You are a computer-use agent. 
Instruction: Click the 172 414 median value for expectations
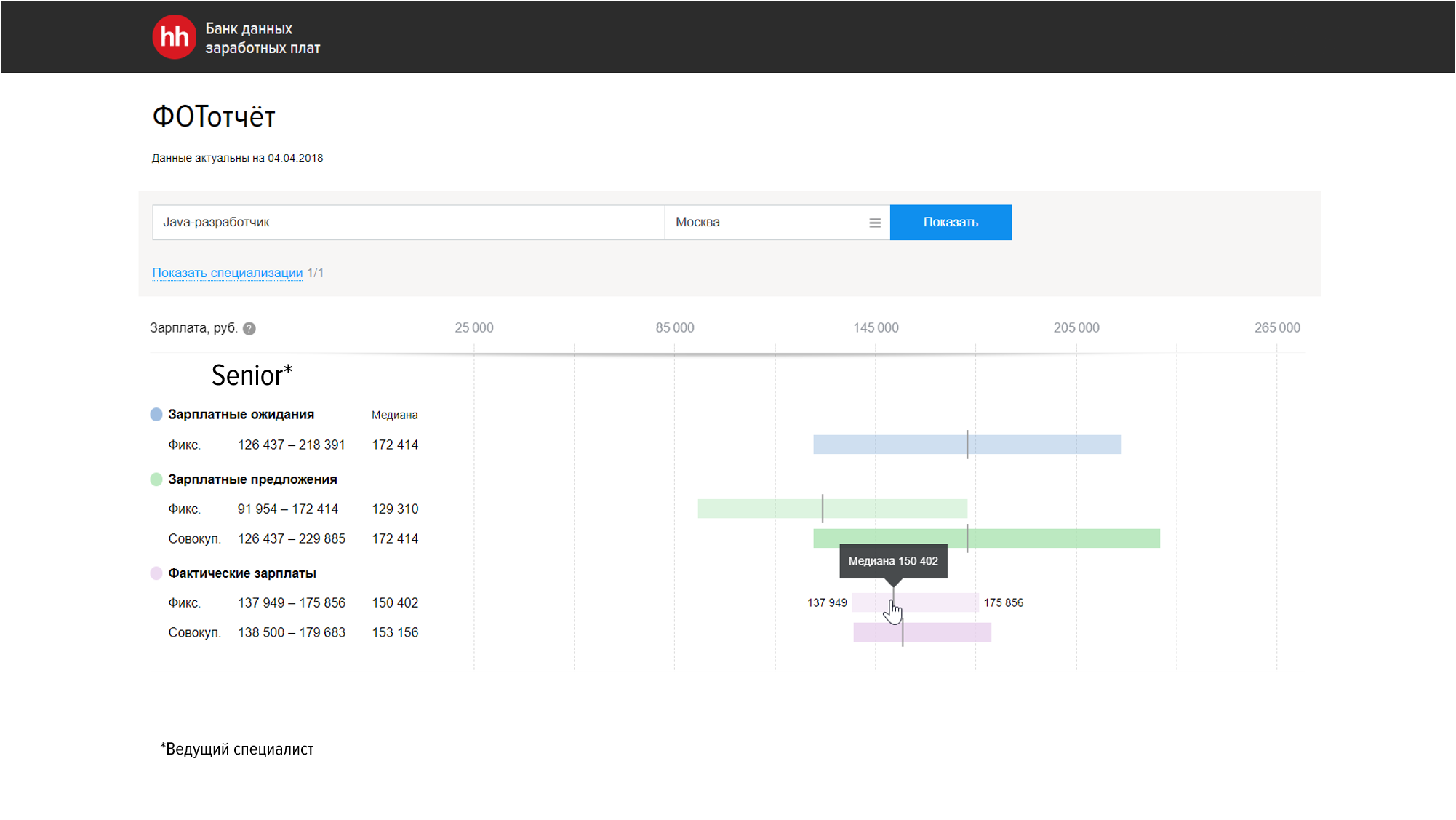coord(395,445)
